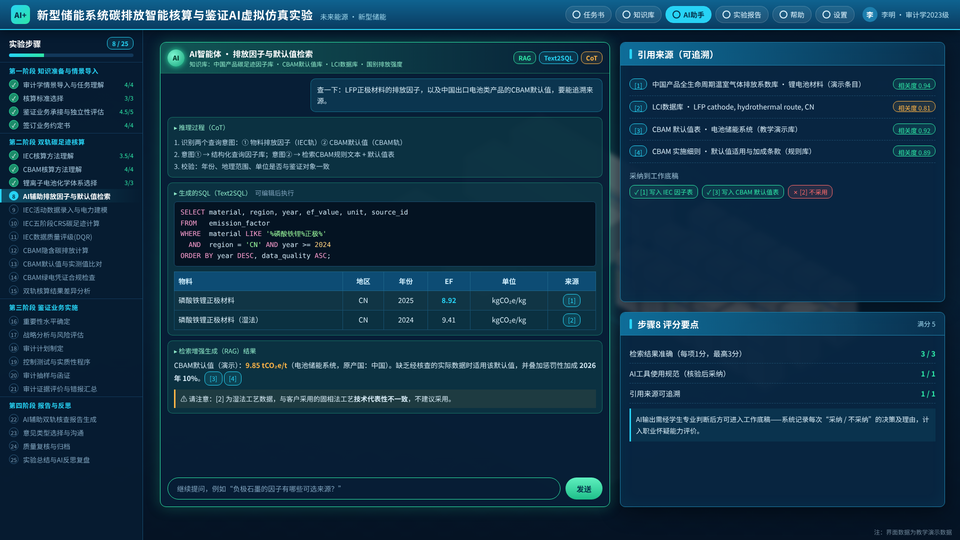
Task: Click the AI+ logo icon
Action: click(x=20, y=15)
